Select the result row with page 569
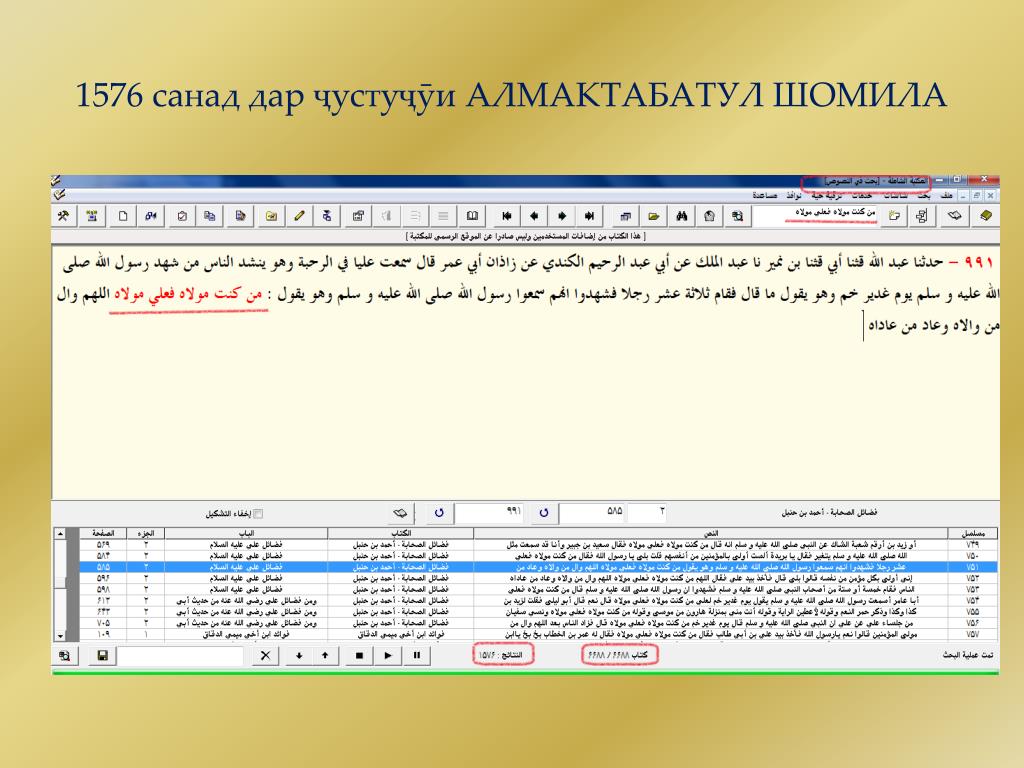 tap(539, 545)
